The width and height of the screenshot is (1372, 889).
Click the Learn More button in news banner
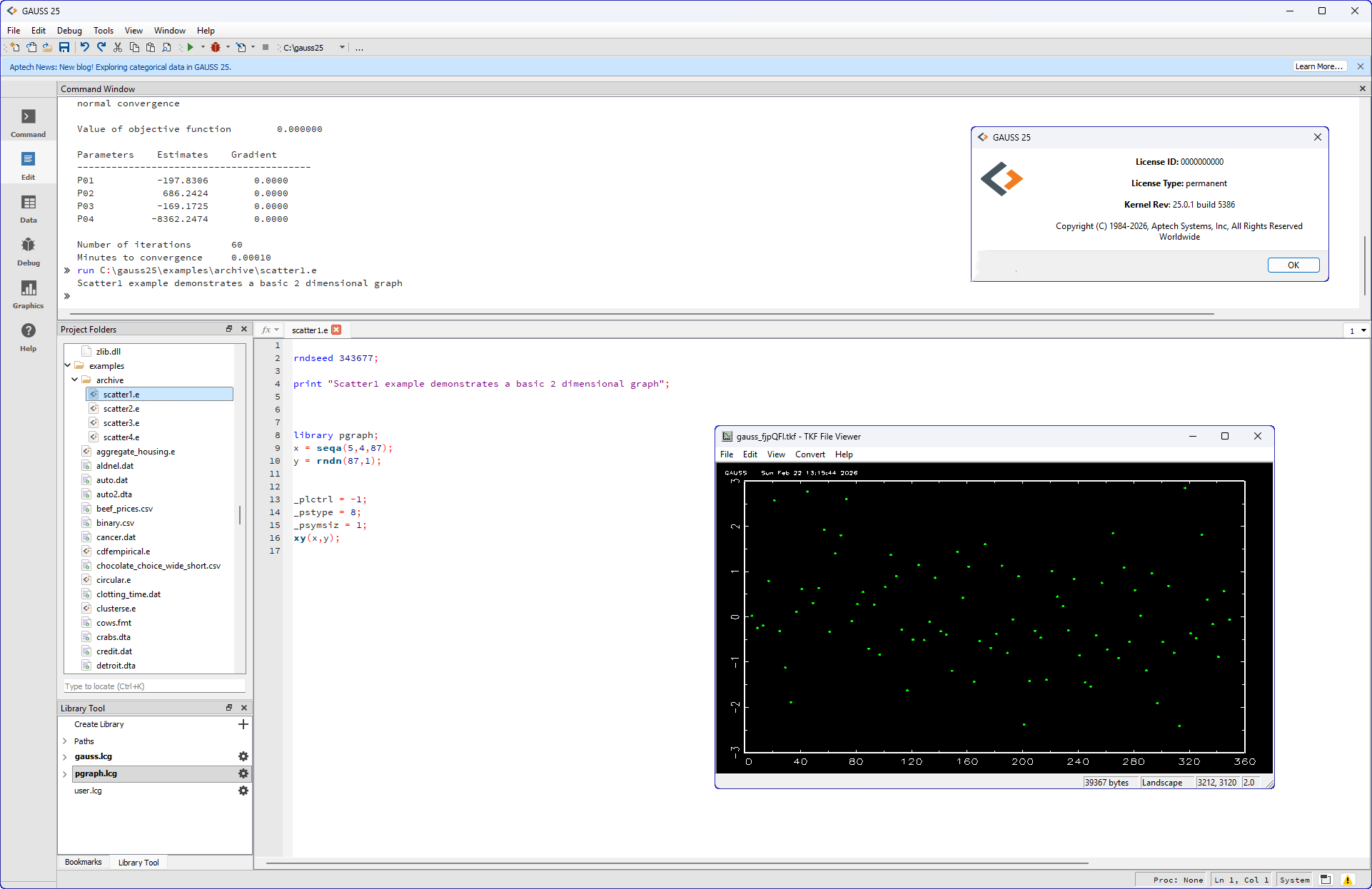[x=1320, y=66]
